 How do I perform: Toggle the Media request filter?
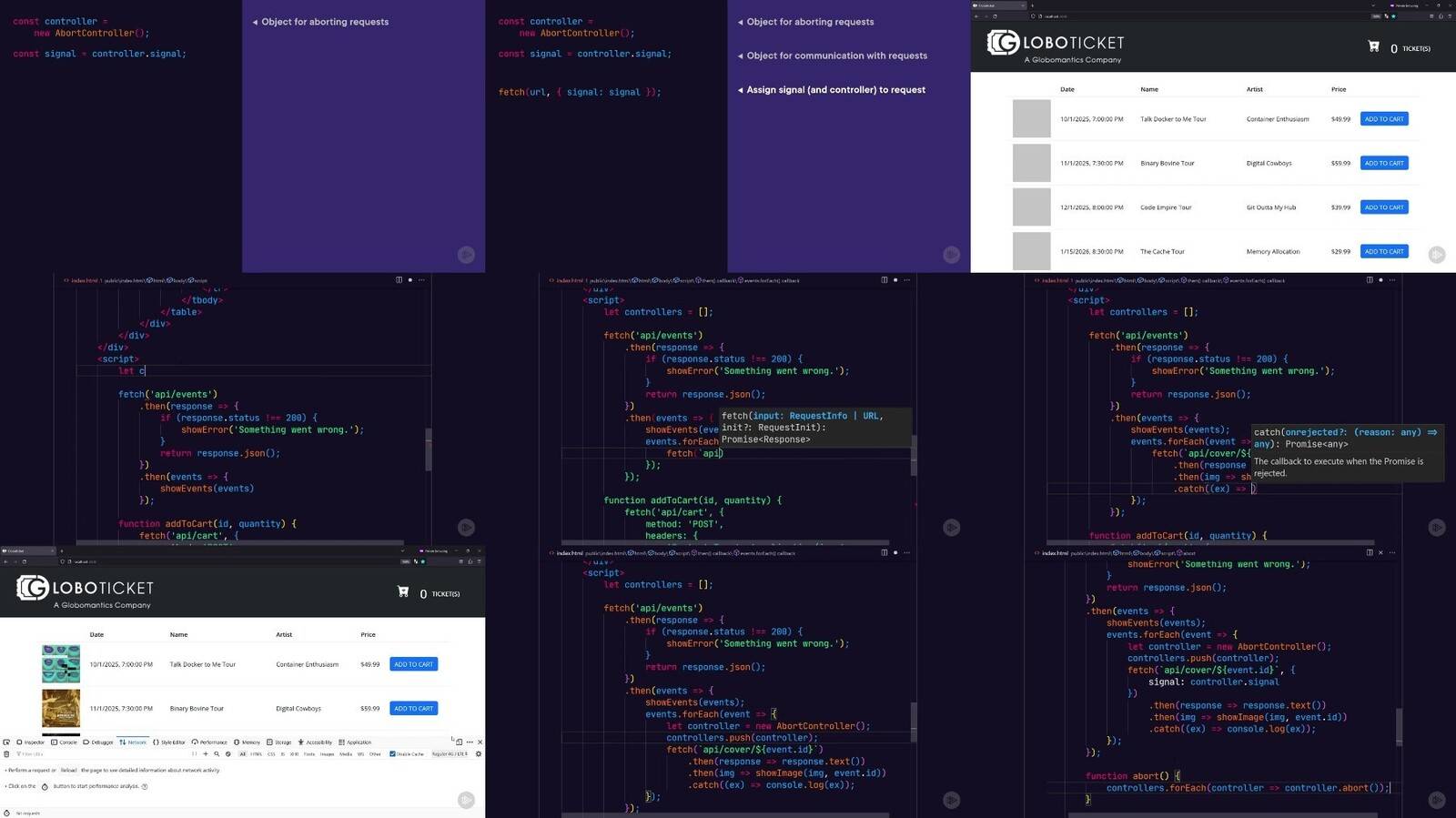346,754
